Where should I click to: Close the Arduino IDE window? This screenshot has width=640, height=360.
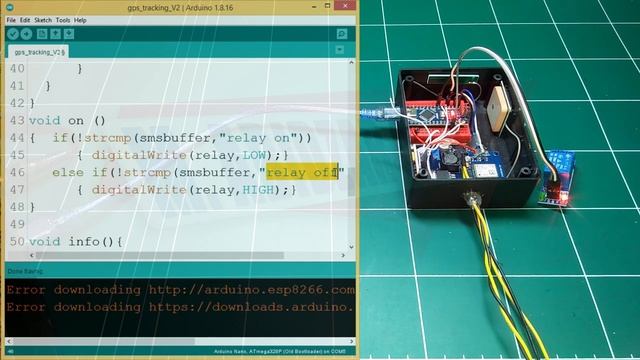(345, 6)
